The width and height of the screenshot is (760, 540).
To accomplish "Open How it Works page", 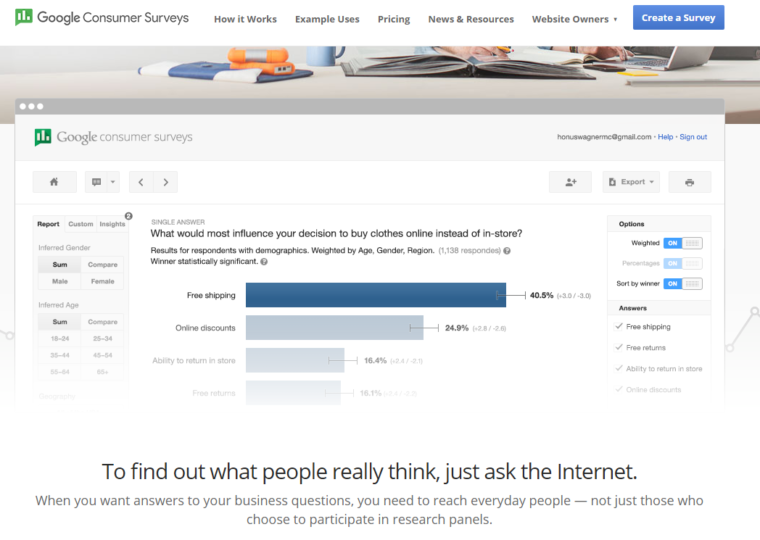I will [245, 19].
